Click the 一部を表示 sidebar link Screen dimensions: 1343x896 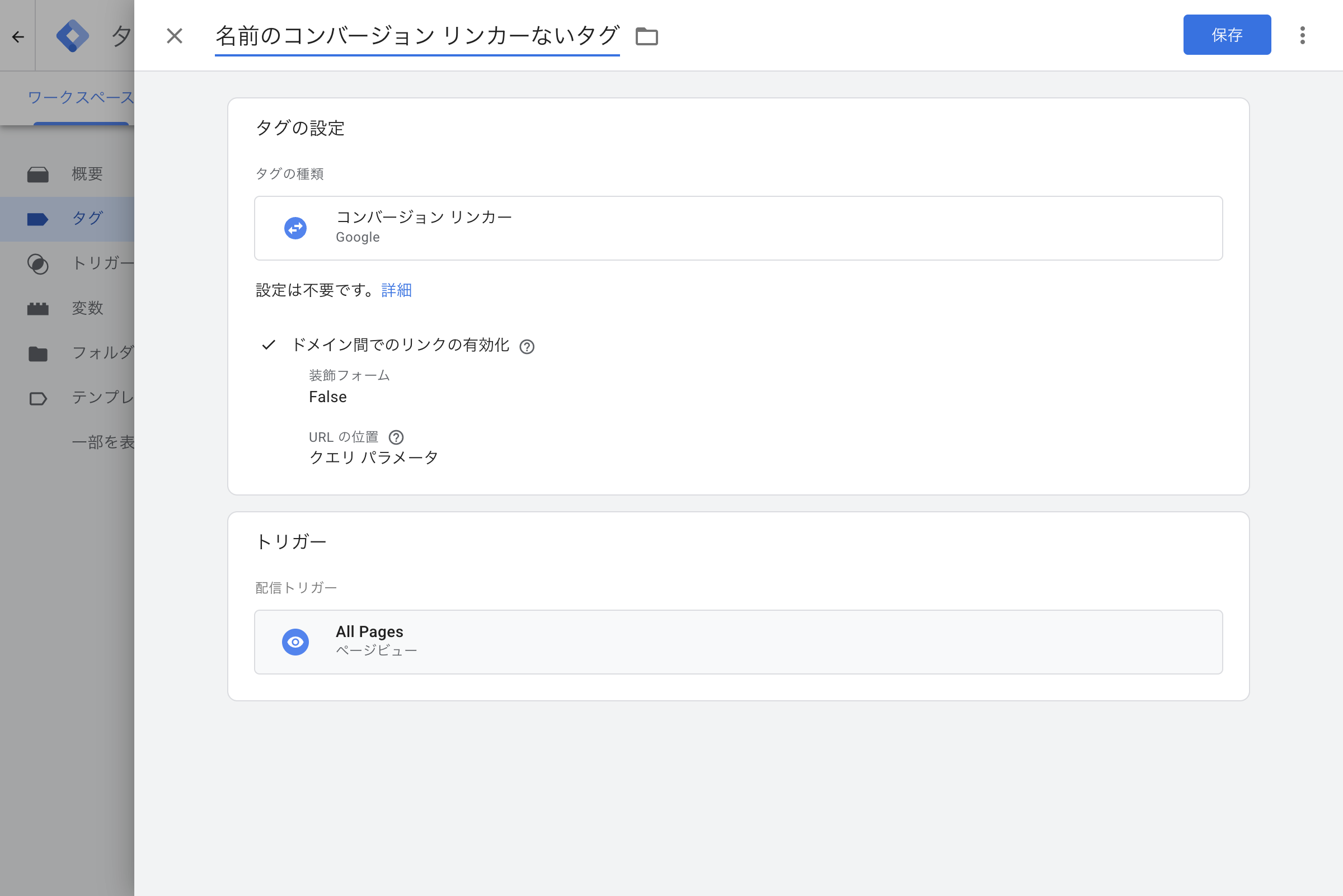point(103,442)
